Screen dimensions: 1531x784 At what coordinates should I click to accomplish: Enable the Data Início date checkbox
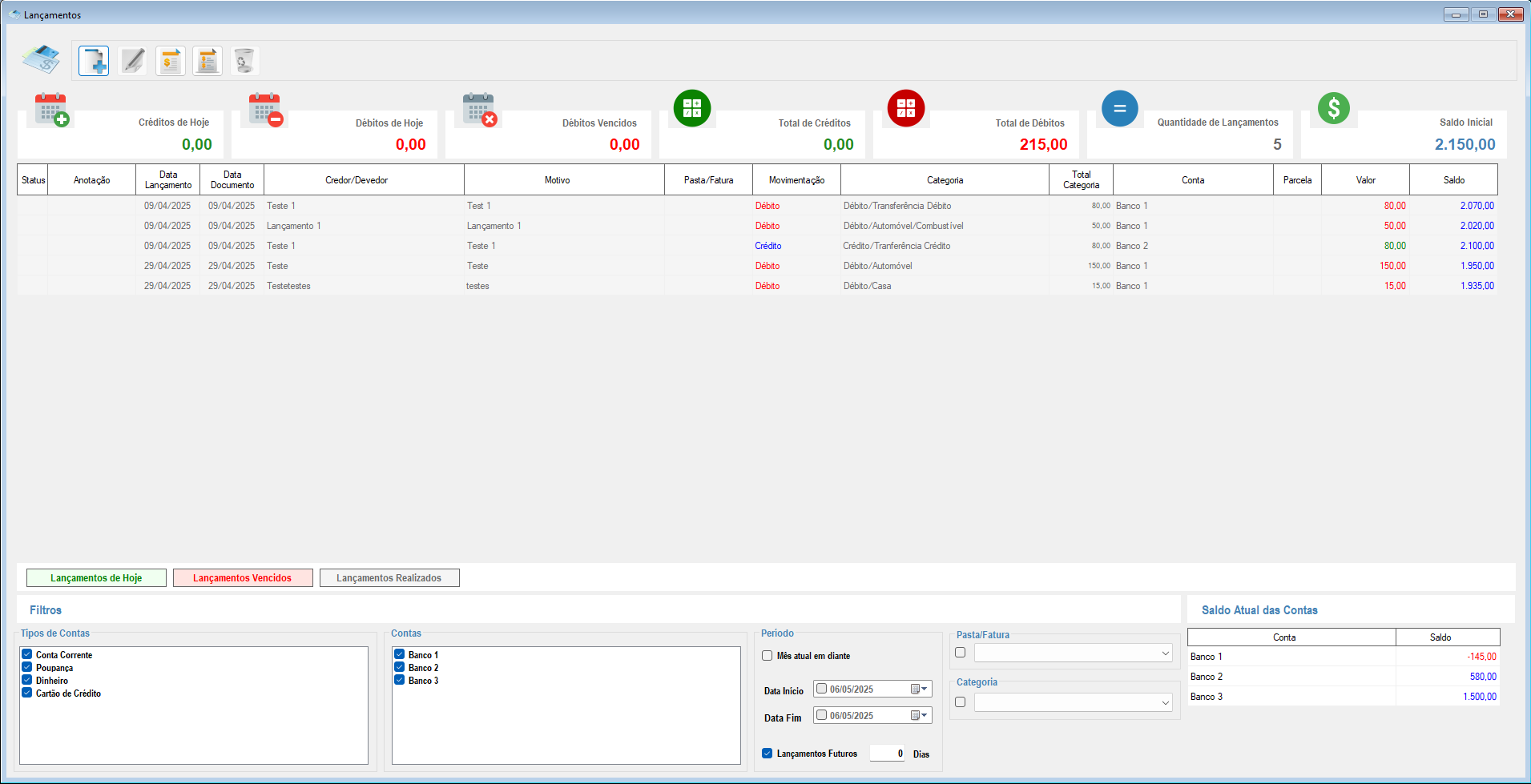pos(821,689)
